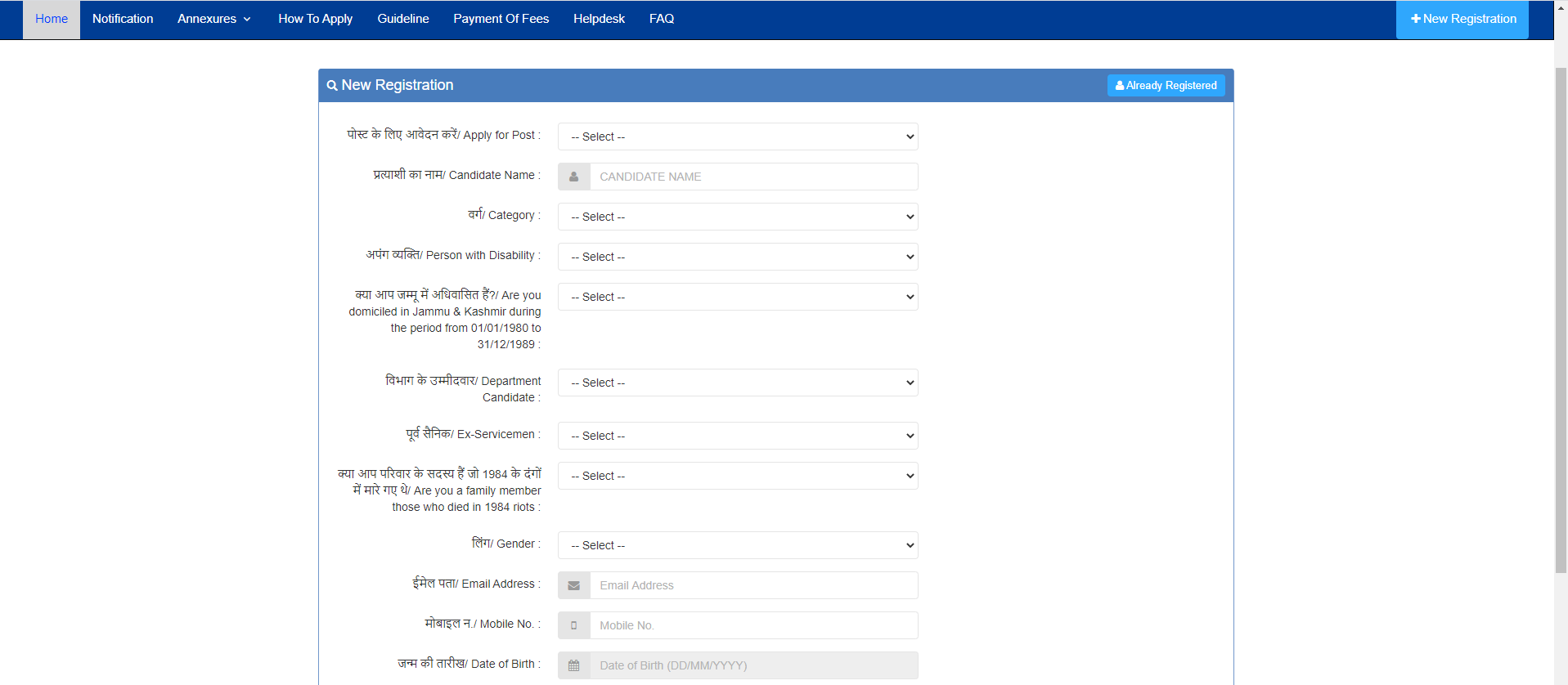The width and height of the screenshot is (1568, 685).
Task: Expand the Ex-Servicemen select box
Action: tap(737, 436)
